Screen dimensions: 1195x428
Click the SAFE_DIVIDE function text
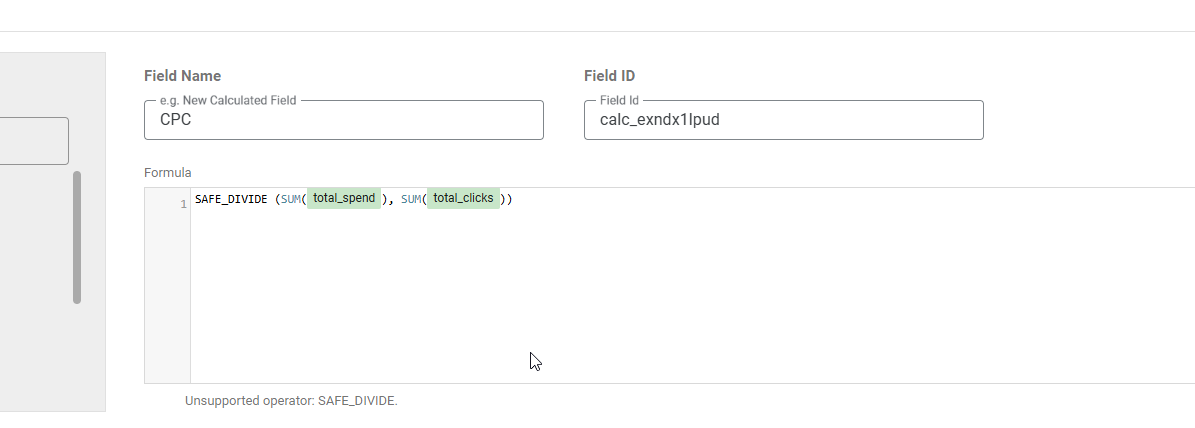[231, 199]
